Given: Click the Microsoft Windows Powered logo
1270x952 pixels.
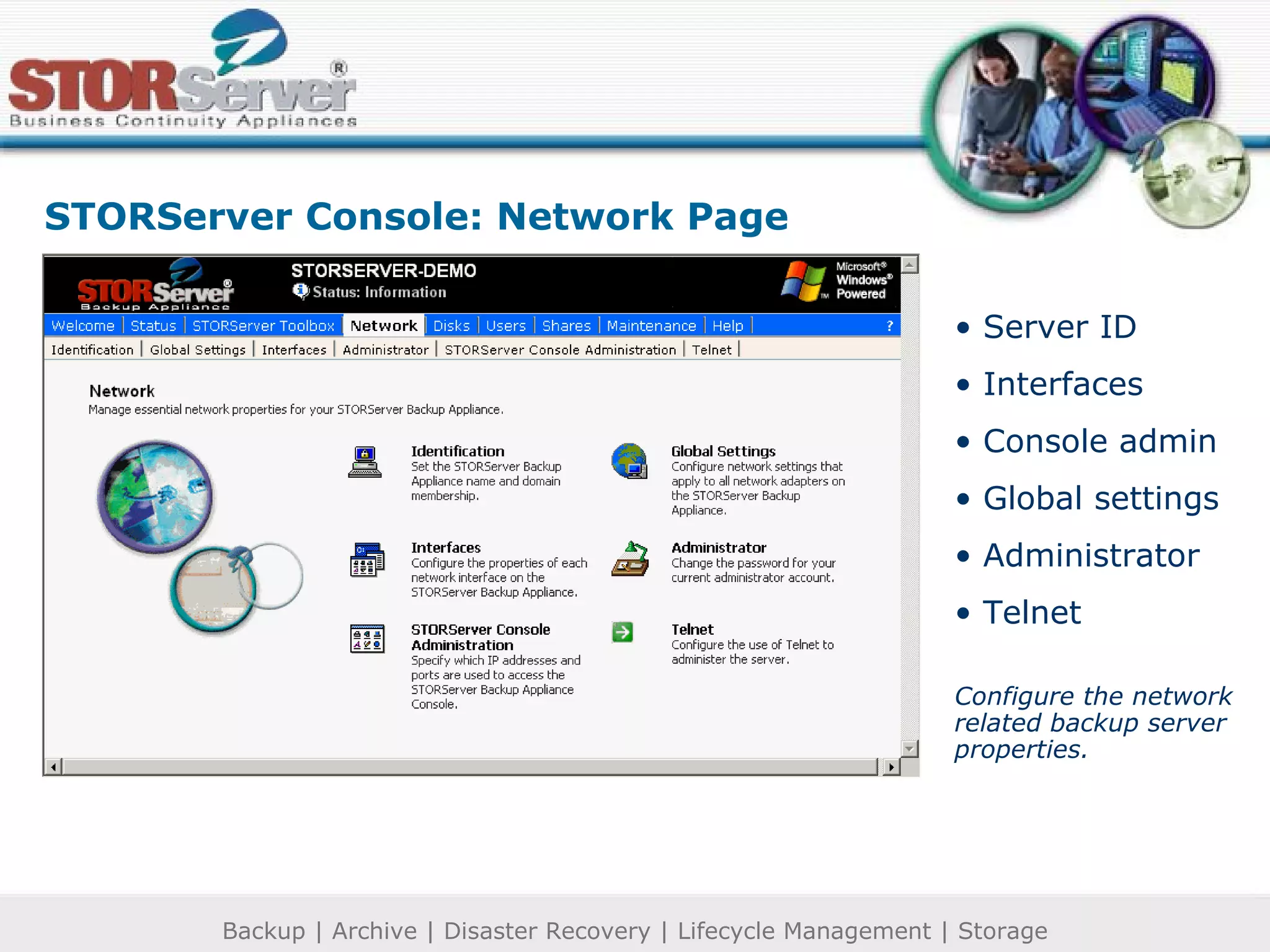Looking at the screenshot, I should point(837,281).
